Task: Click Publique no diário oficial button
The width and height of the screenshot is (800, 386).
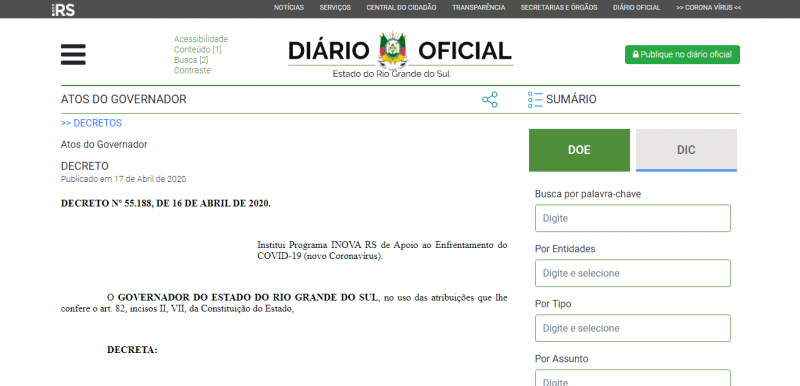Action: [682, 55]
